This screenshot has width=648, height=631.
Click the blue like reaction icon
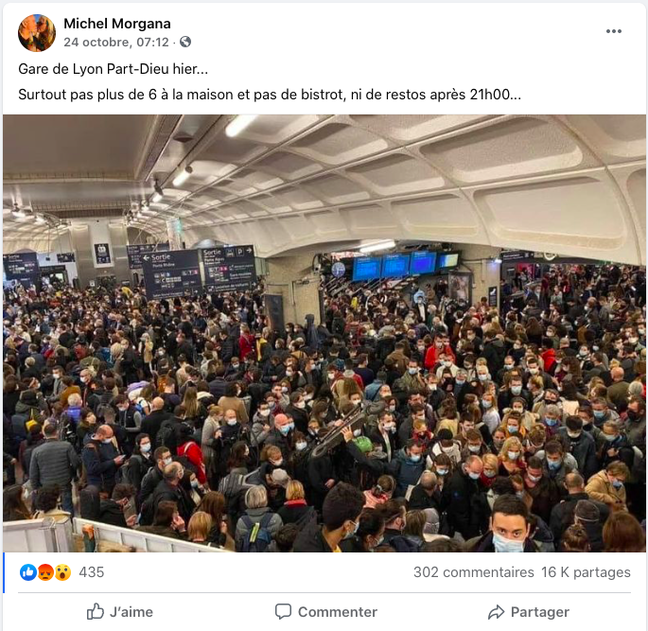28,572
